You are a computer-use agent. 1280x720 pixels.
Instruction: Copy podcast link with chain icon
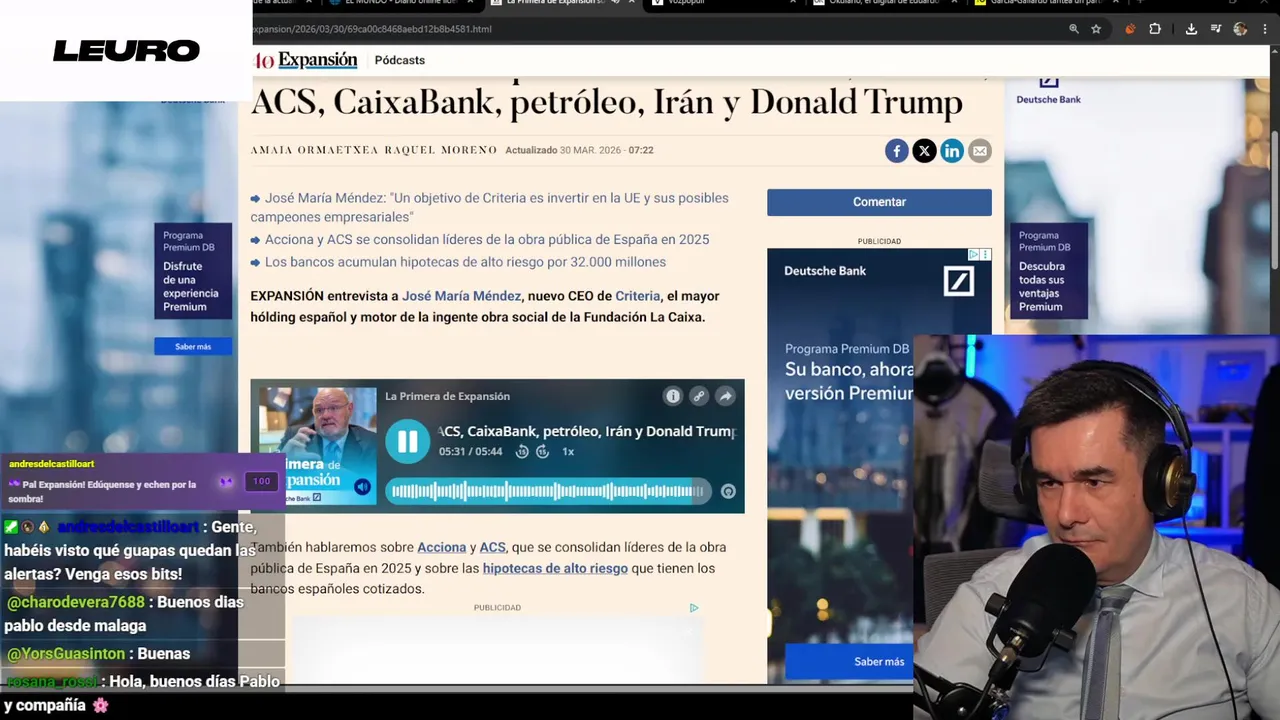tap(699, 396)
